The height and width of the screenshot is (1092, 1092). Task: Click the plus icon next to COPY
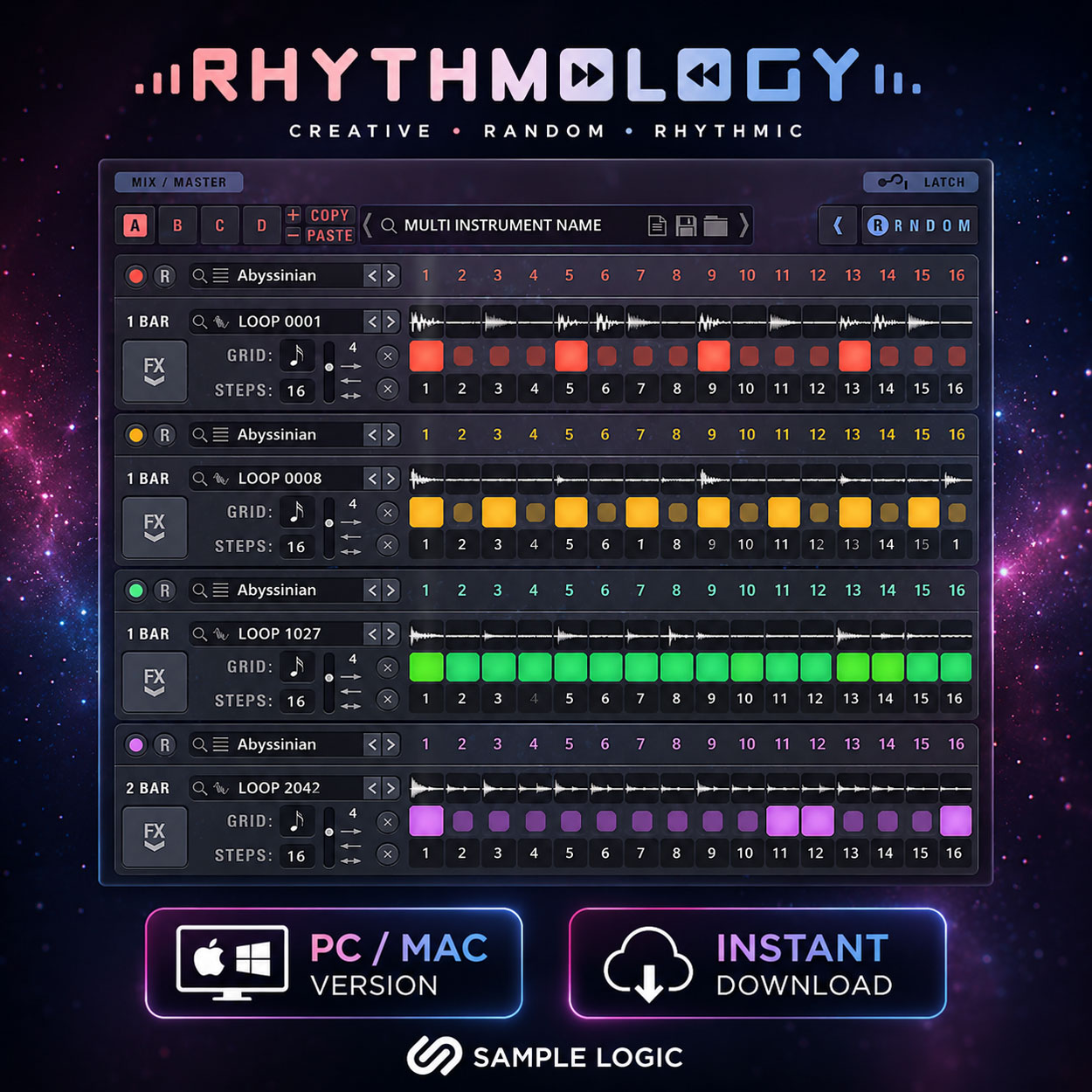pos(294,215)
